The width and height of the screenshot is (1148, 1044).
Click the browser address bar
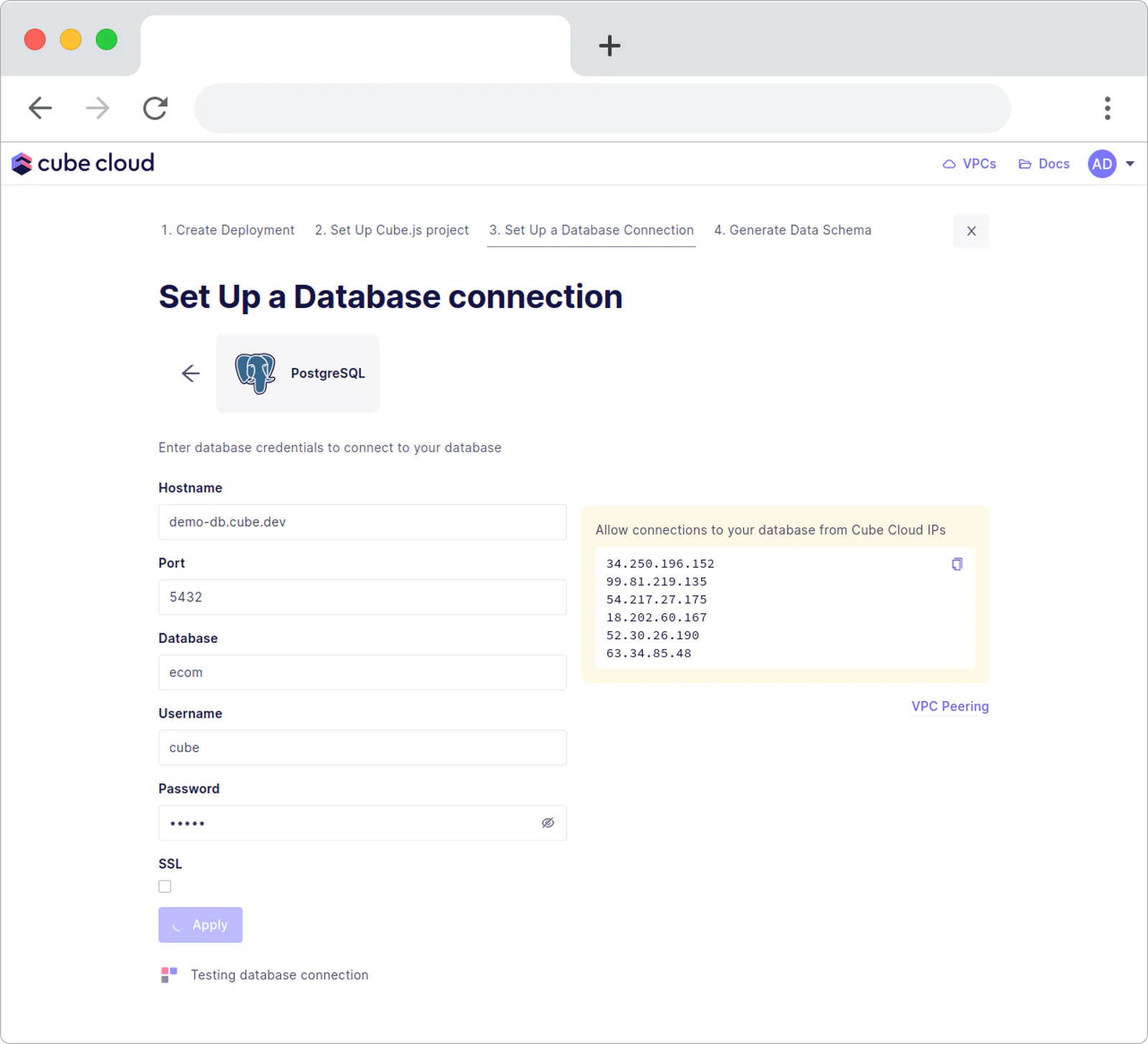(x=603, y=108)
